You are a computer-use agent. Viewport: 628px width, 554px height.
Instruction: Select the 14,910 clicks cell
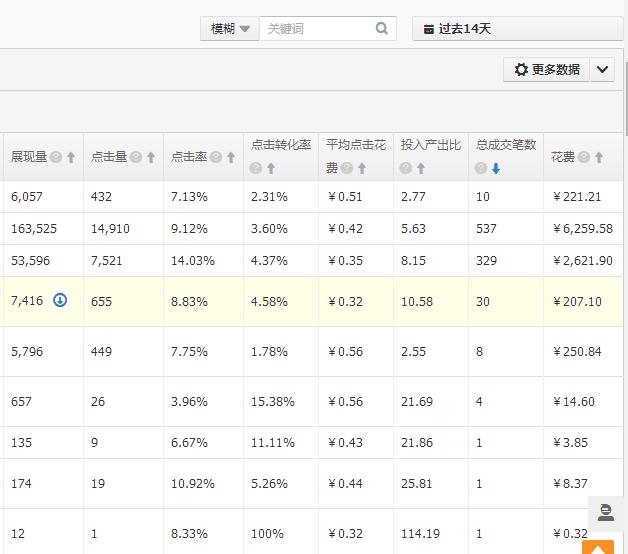click(x=123, y=229)
